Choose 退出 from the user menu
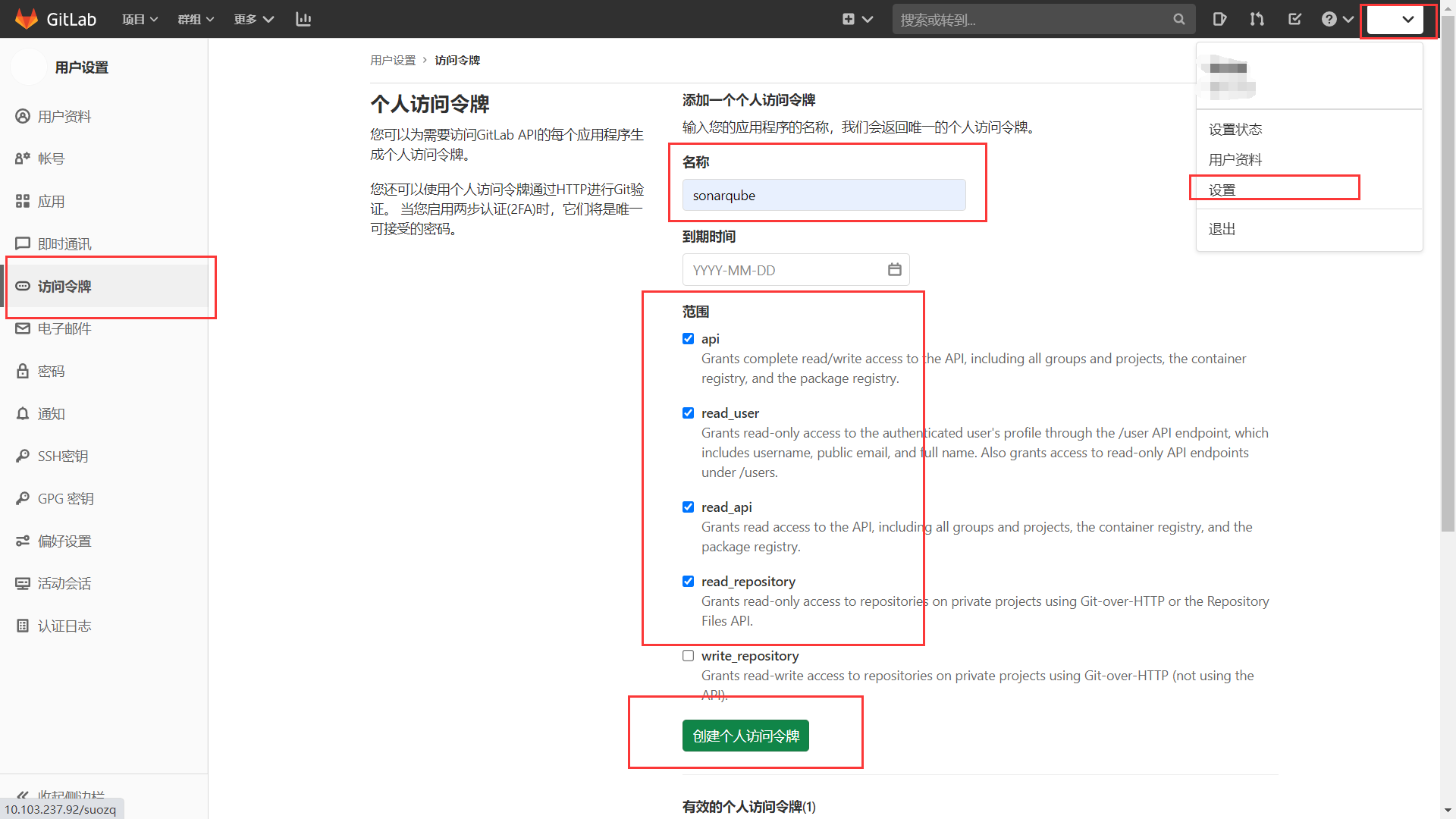Viewport: 1456px width, 819px height. click(x=1222, y=229)
